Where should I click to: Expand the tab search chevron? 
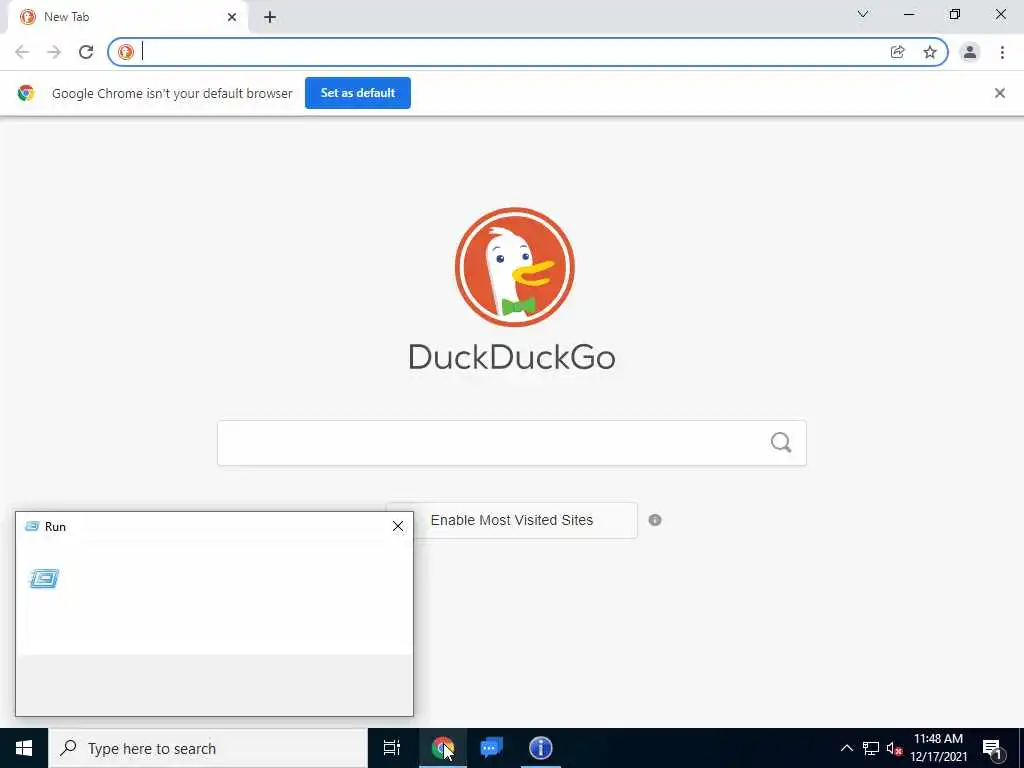[x=863, y=14]
